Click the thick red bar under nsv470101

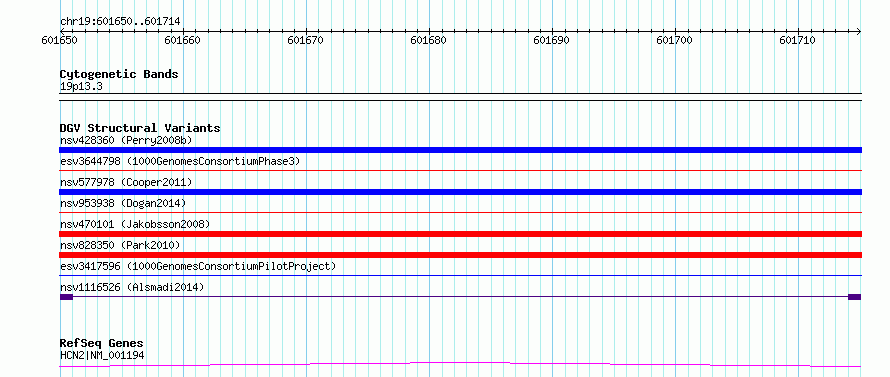click(460, 234)
